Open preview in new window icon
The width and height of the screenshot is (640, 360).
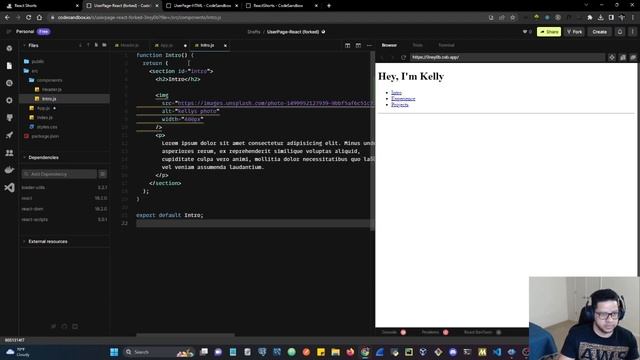tap(633, 58)
